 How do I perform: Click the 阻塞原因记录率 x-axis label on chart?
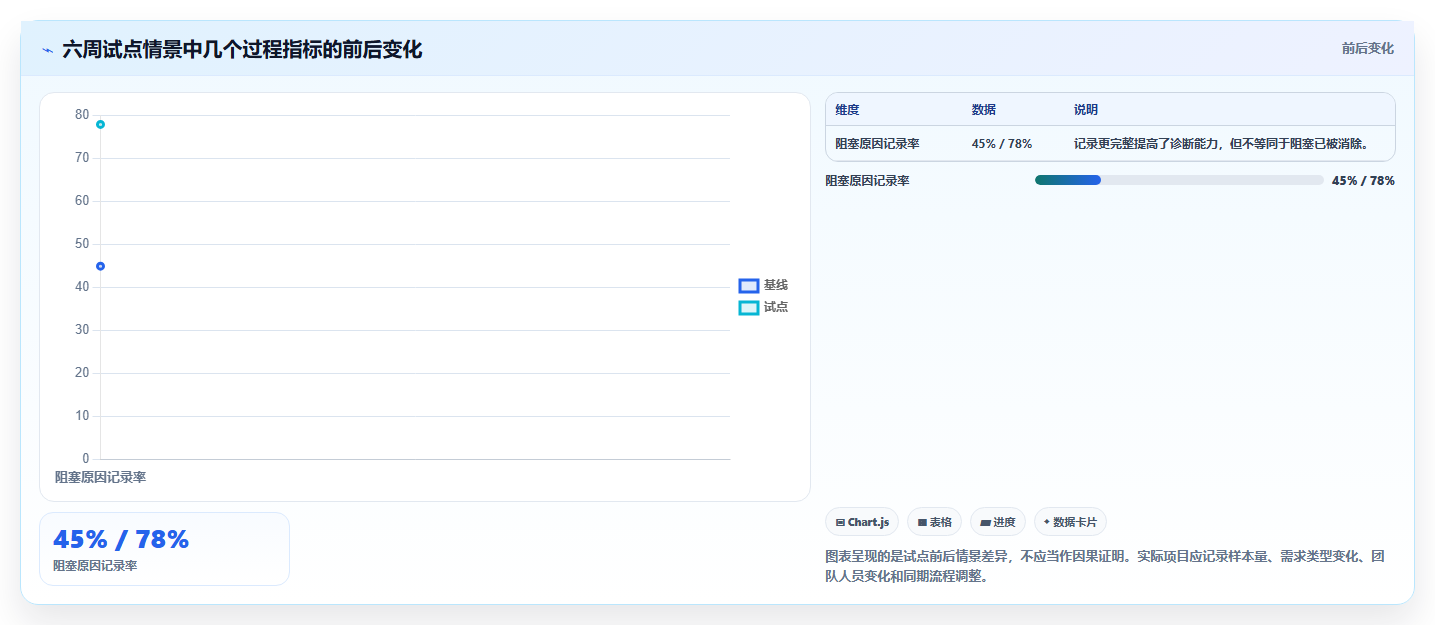click(100, 478)
